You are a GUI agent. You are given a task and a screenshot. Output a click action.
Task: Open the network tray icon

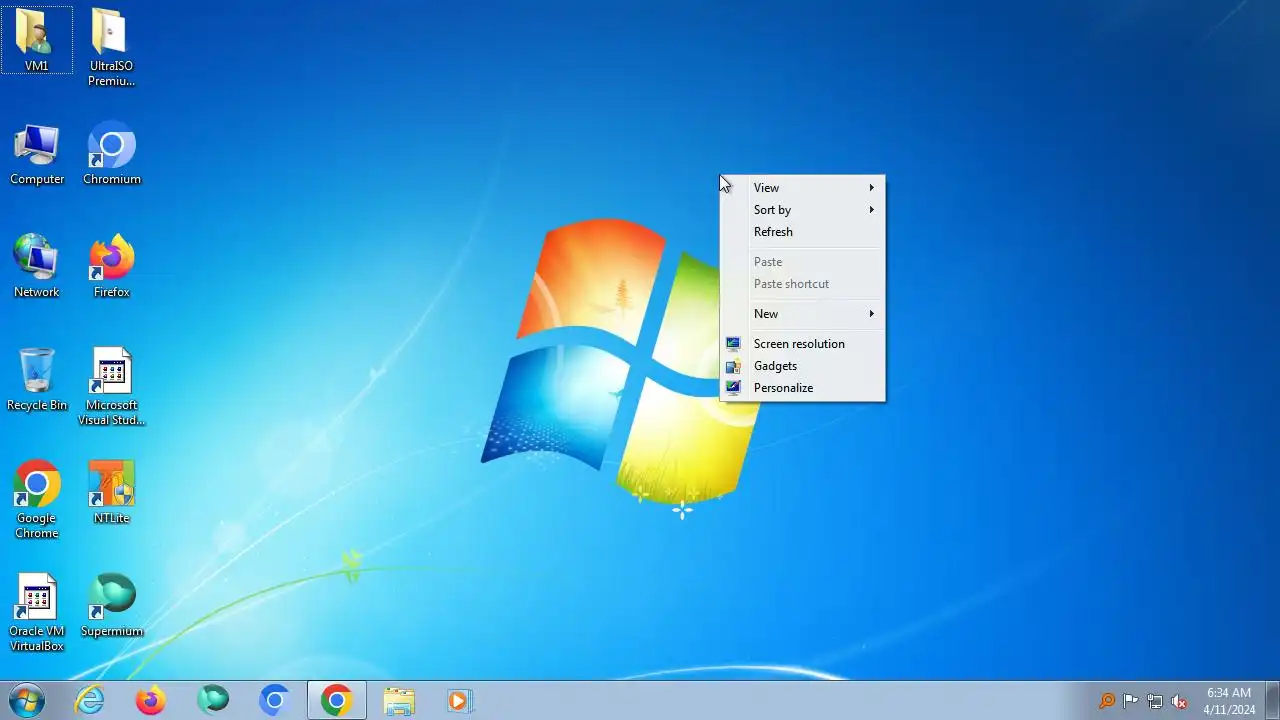pyautogui.click(x=1155, y=701)
